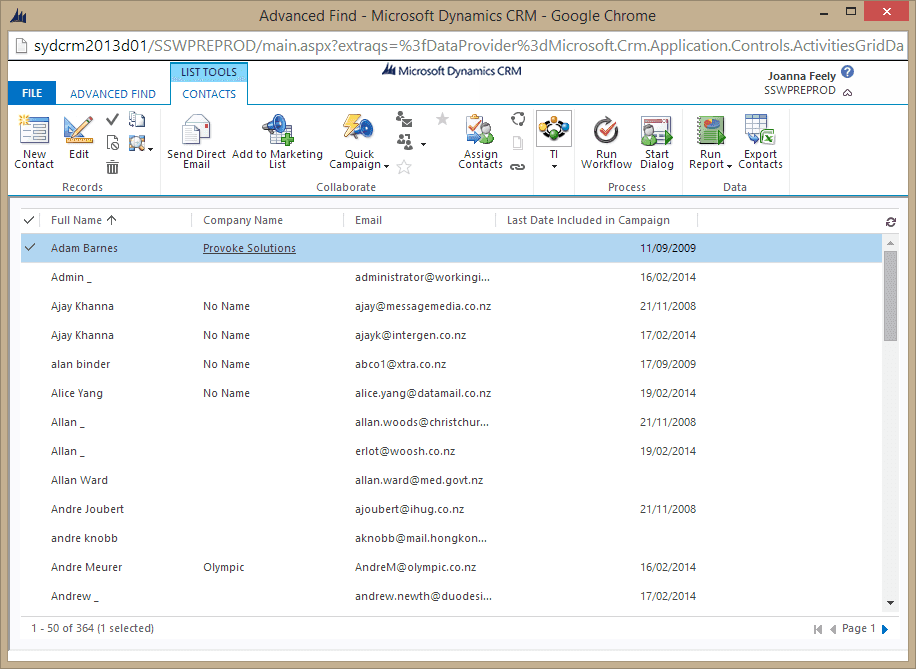Expand the TI dropdown arrow
This screenshot has width=916, height=669.
[x=554, y=166]
